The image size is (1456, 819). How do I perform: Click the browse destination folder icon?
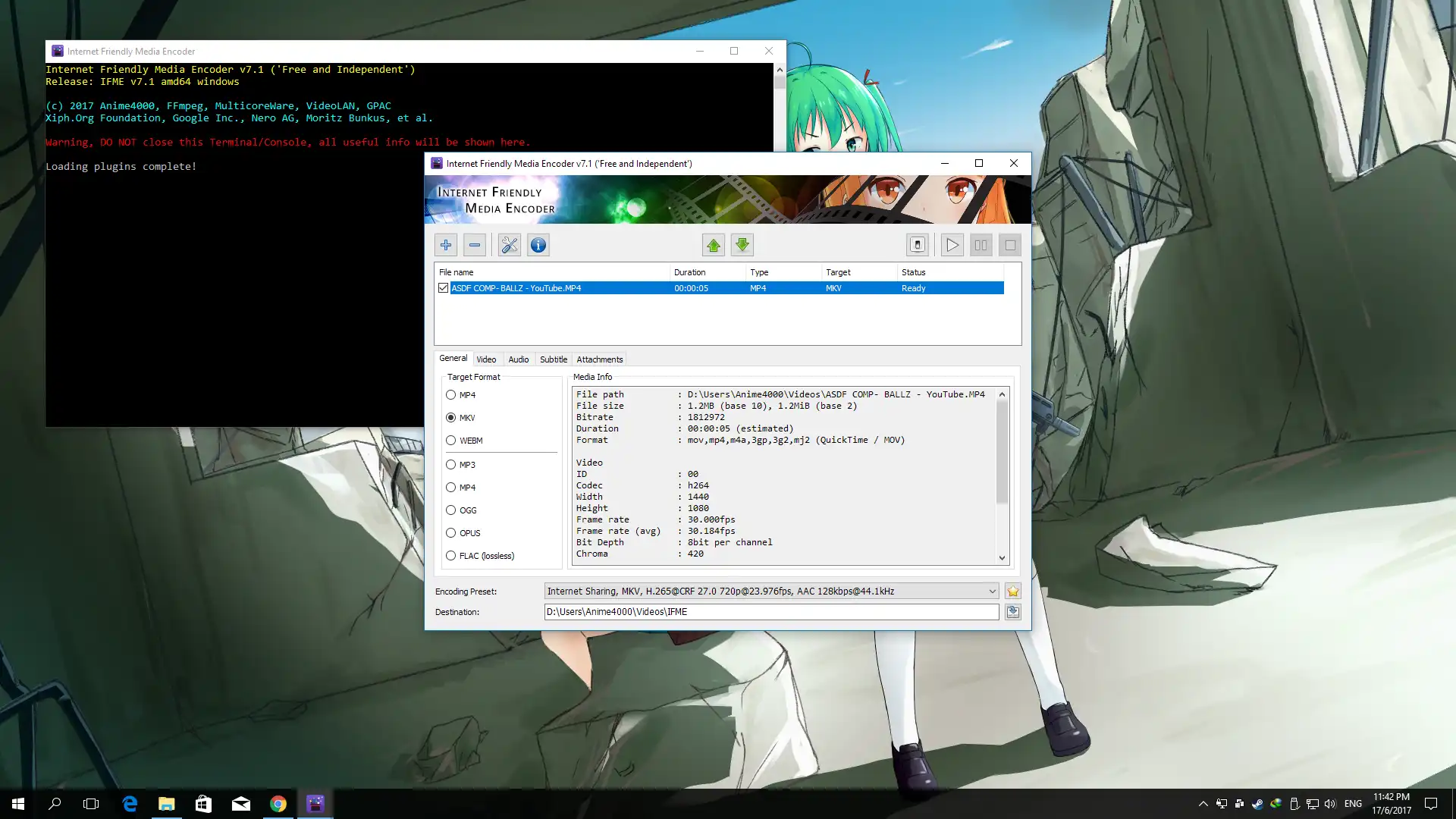tap(1013, 612)
